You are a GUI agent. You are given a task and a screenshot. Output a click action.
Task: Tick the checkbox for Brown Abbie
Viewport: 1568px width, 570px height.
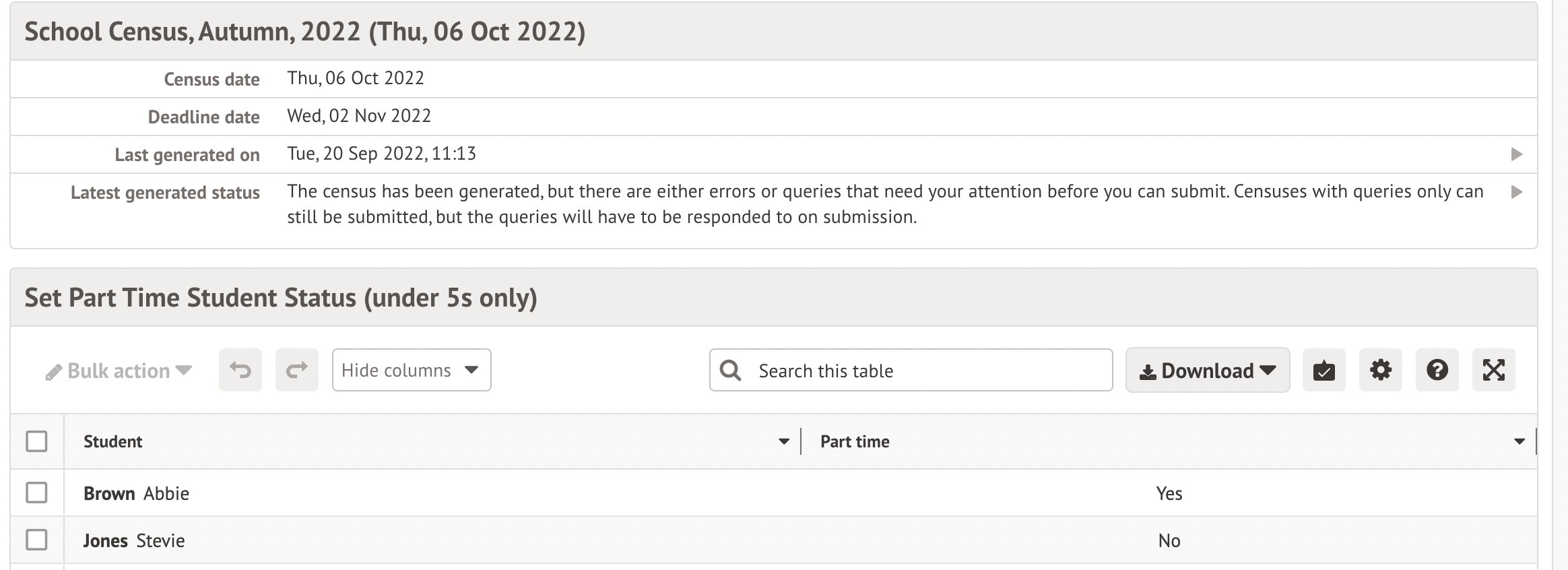(x=36, y=493)
